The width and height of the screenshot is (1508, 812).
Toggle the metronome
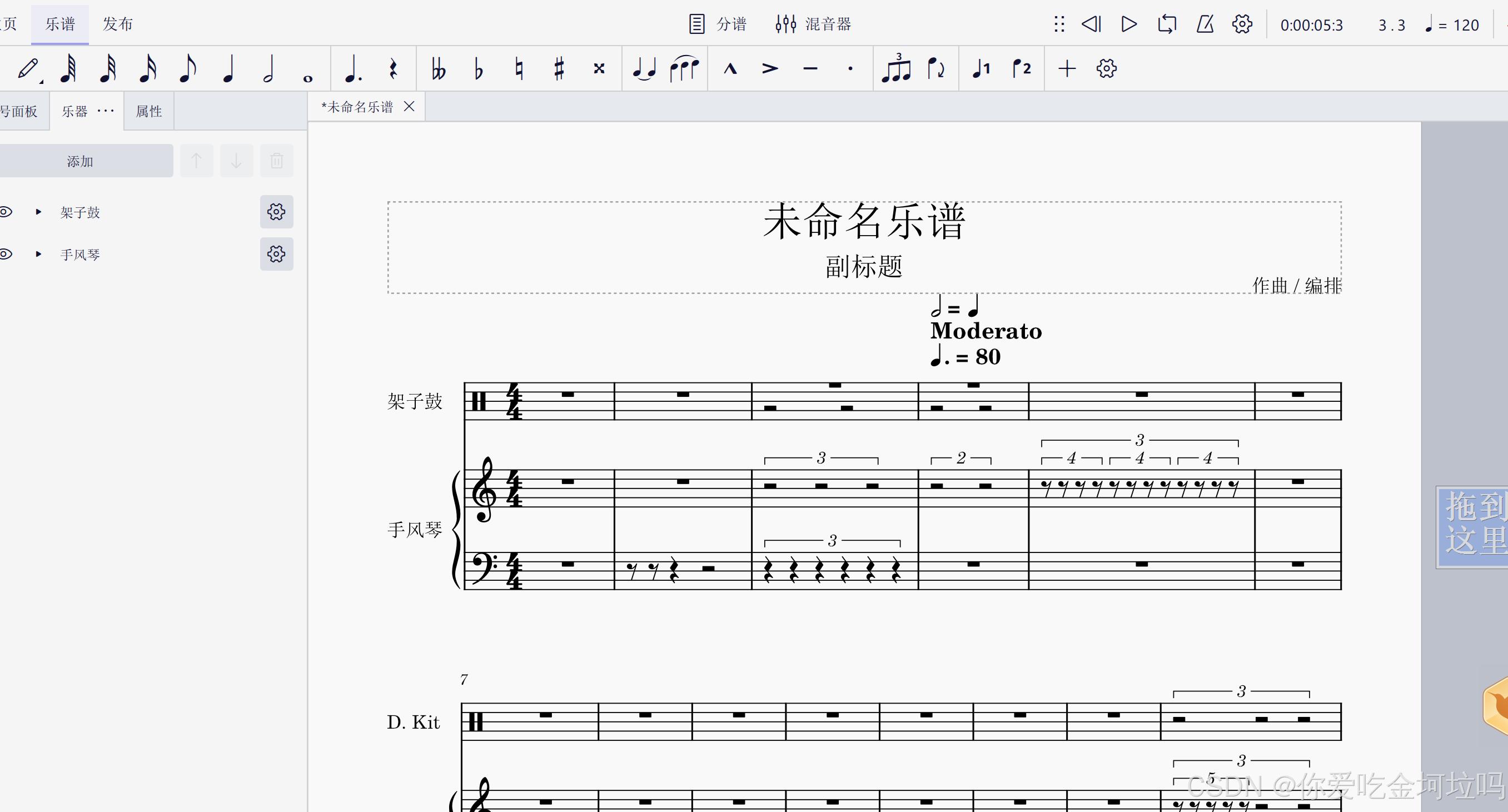1205,24
